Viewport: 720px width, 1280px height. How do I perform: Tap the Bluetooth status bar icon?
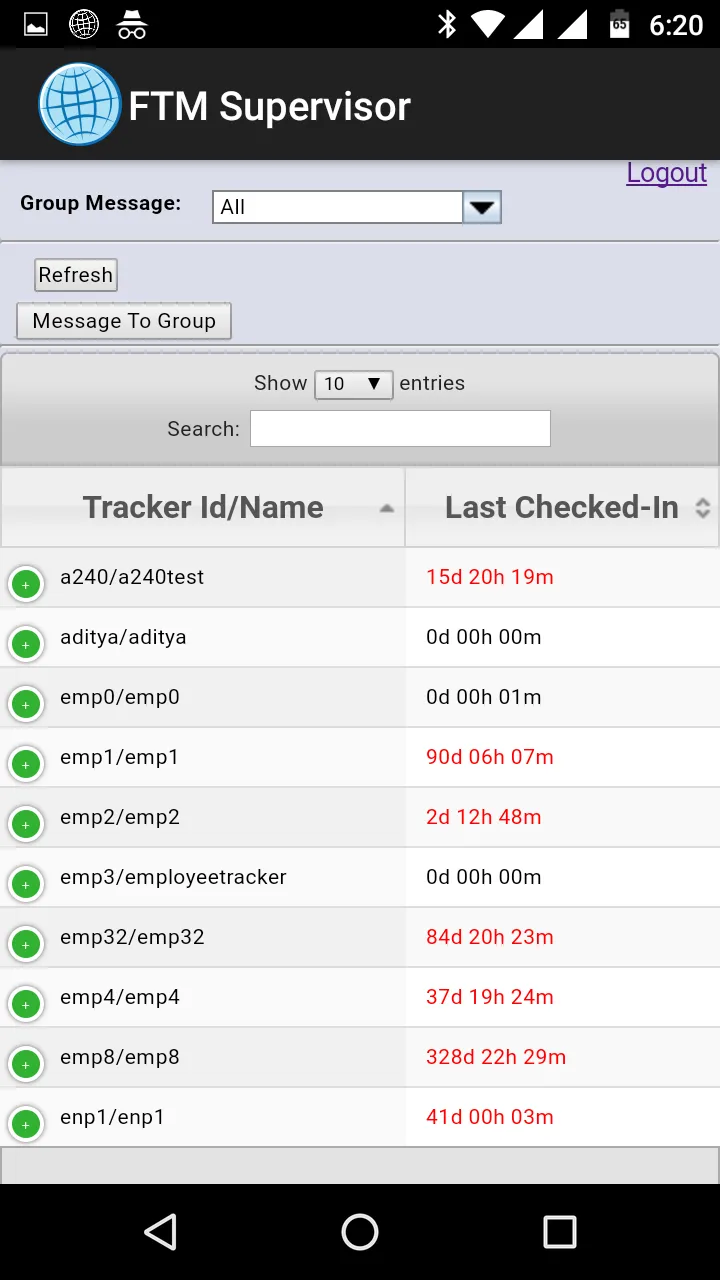tap(447, 24)
